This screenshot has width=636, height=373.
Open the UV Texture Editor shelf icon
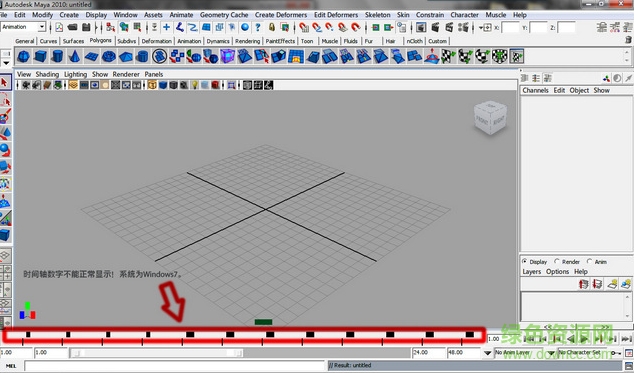517,56
